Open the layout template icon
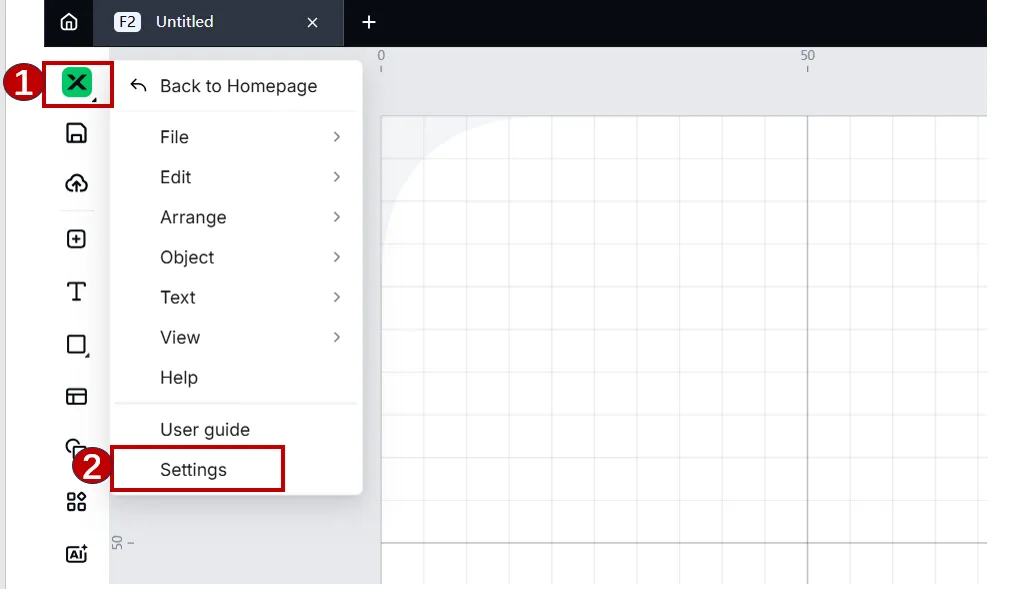1015x589 pixels. (x=76, y=396)
